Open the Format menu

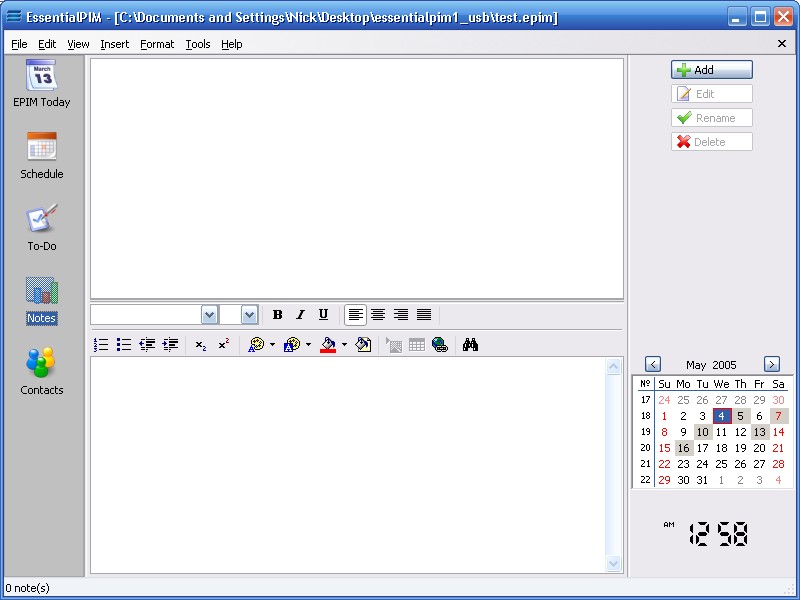pyautogui.click(x=157, y=44)
